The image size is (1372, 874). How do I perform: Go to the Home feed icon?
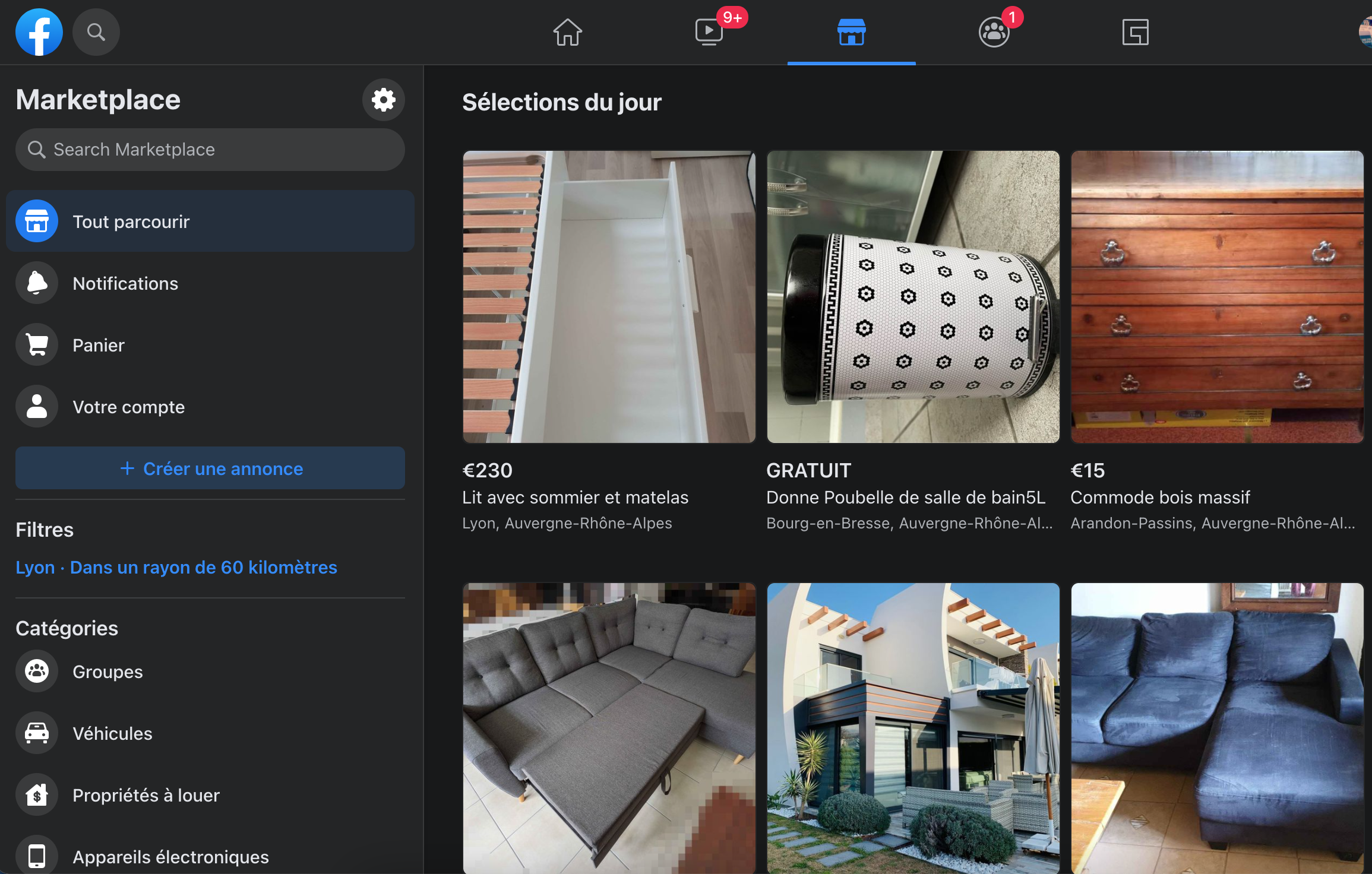567,32
